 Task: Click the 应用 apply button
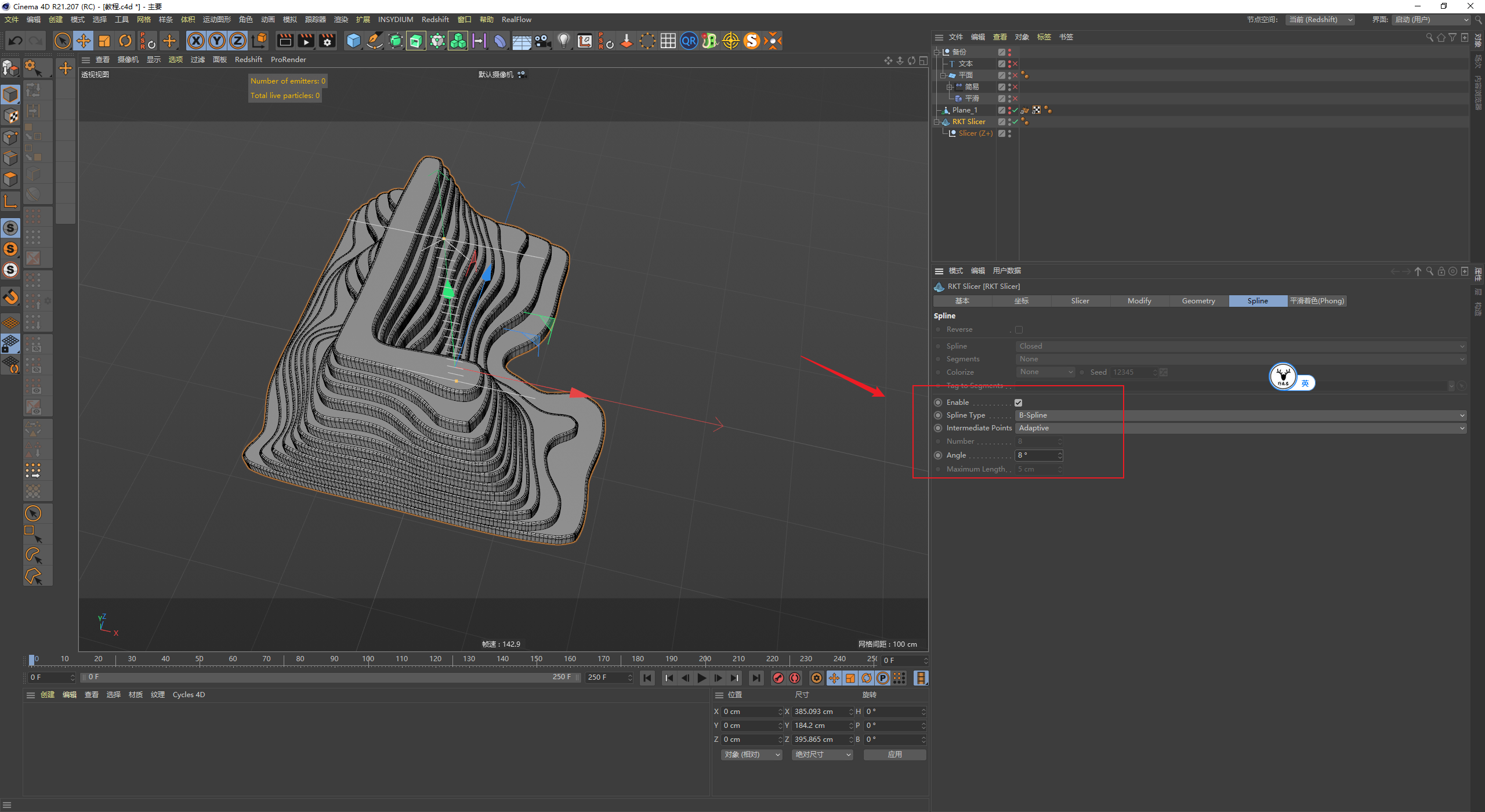point(894,755)
